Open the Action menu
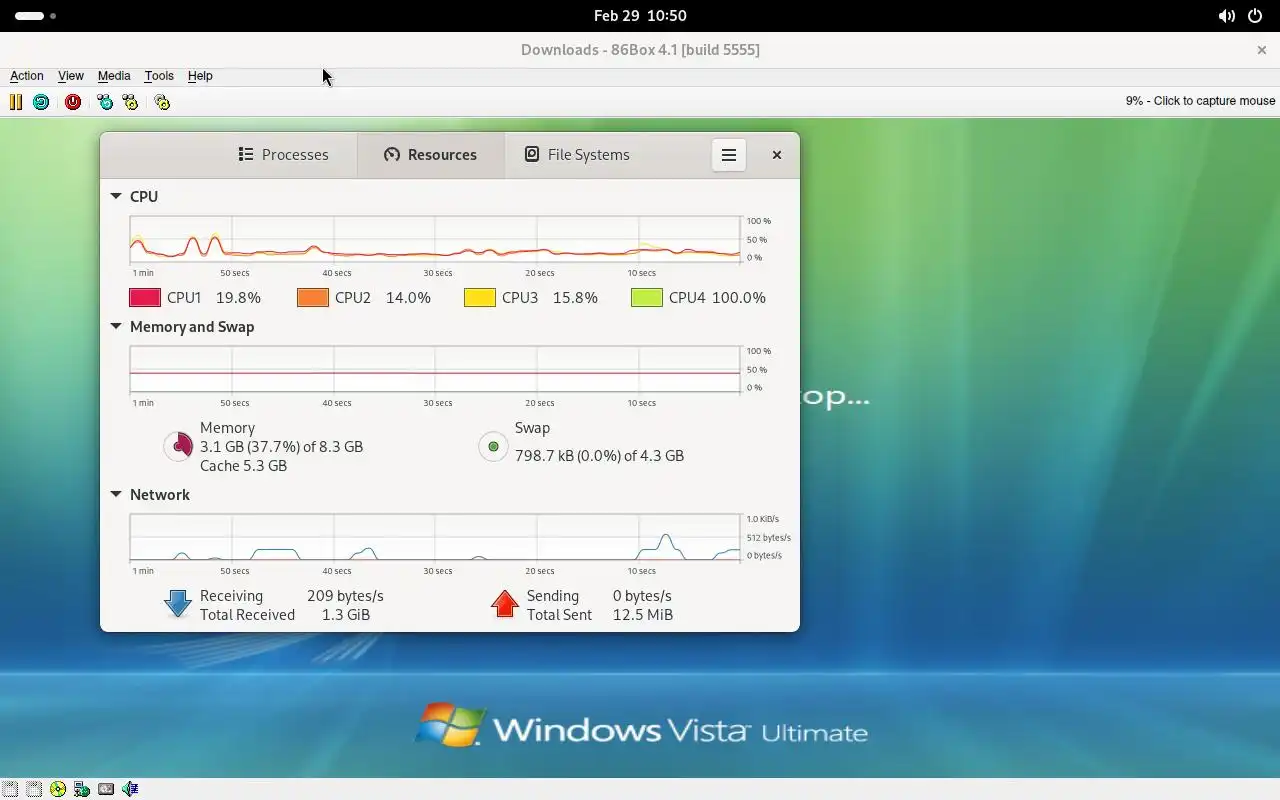 pyautogui.click(x=27, y=76)
